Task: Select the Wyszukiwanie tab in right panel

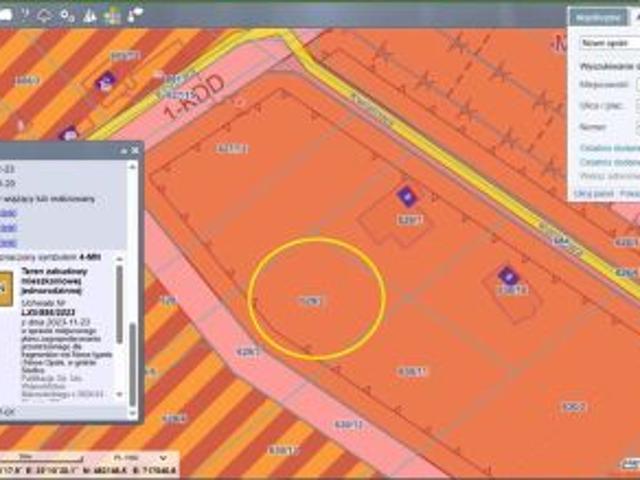Action: click(598, 16)
